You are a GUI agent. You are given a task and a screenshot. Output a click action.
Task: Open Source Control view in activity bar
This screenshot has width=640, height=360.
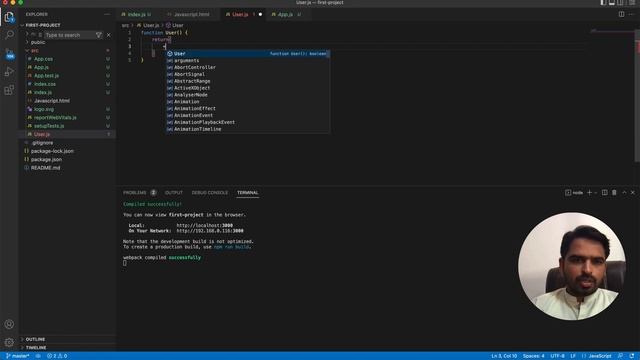click(x=9, y=54)
